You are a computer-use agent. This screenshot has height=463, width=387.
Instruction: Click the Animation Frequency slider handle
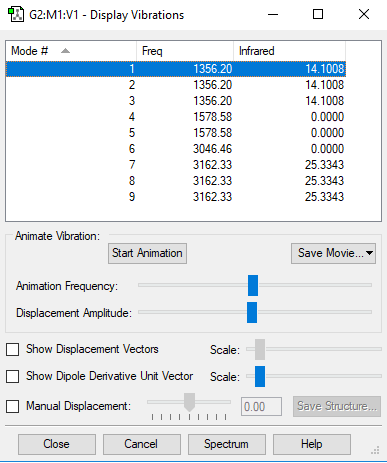pos(253,285)
